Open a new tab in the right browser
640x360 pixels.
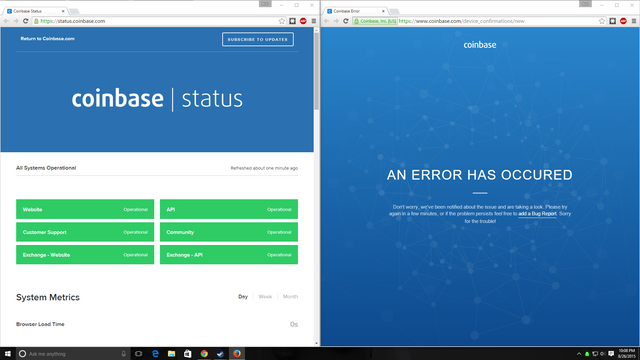pos(394,11)
